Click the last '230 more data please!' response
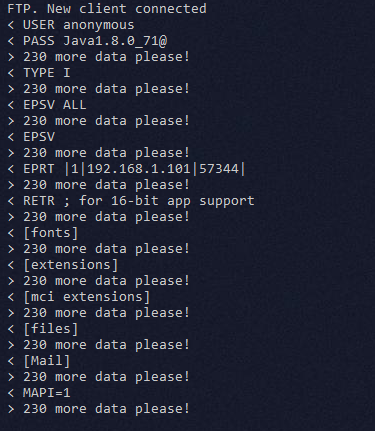This screenshot has height=431, width=375. click(x=99, y=409)
